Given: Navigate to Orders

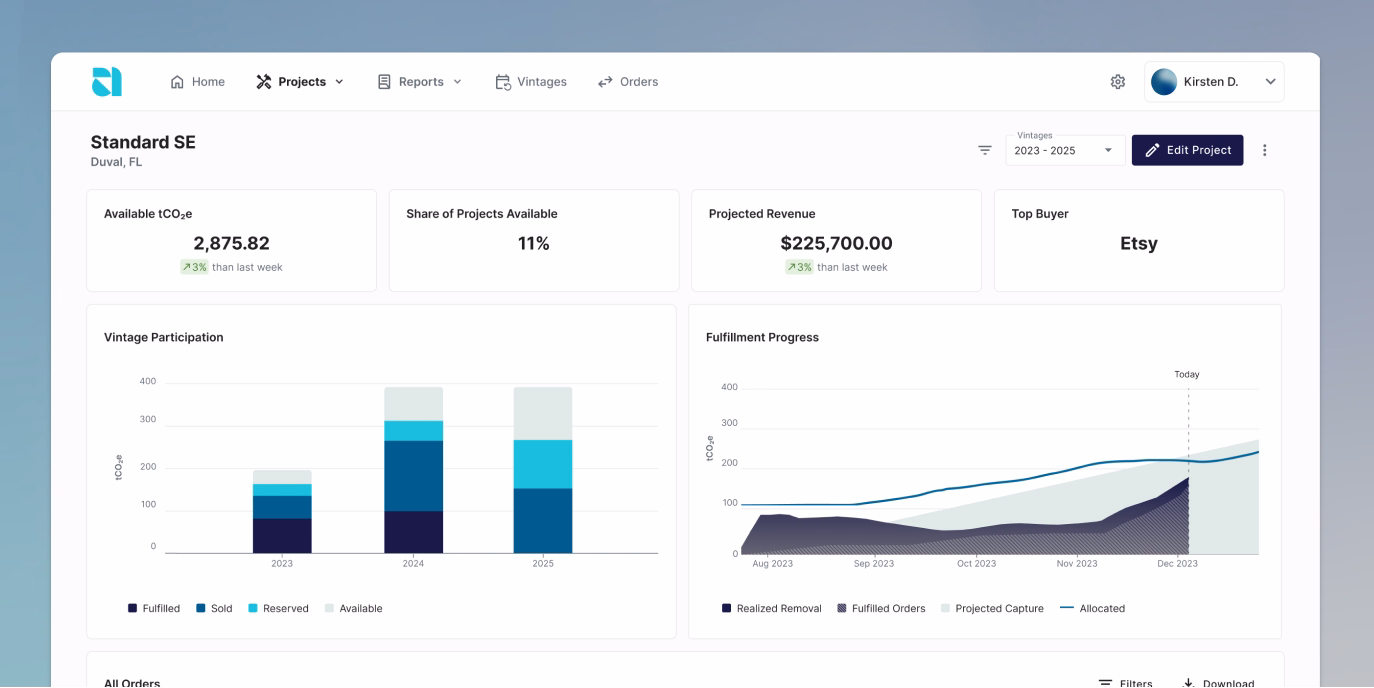Looking at the screenshot, I should 628,82.
